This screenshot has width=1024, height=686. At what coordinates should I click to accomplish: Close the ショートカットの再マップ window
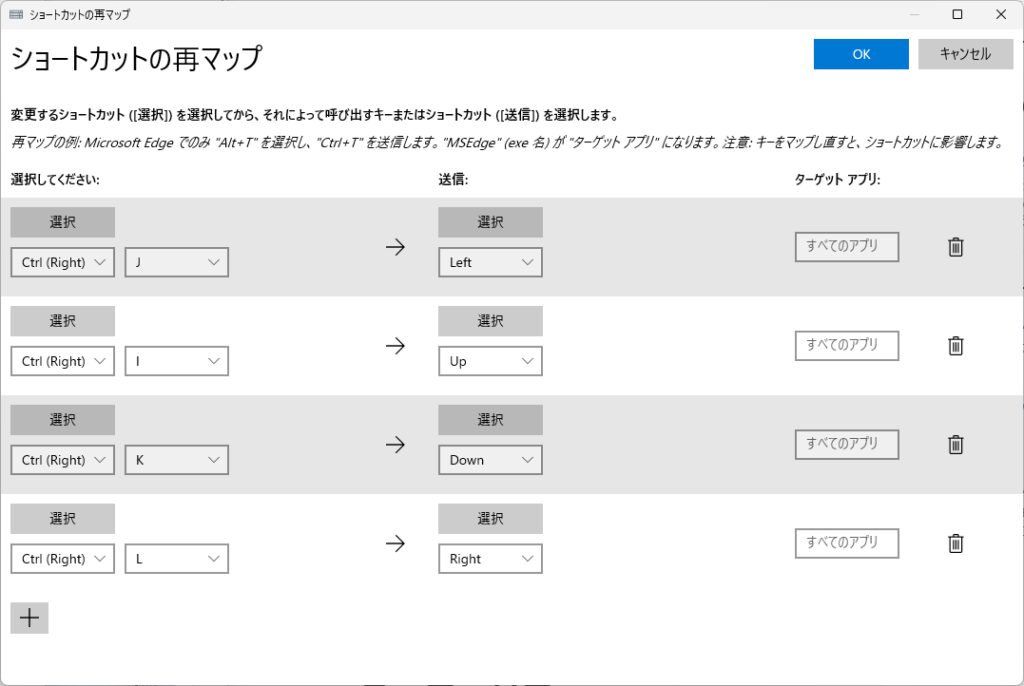pos(1000,14)
